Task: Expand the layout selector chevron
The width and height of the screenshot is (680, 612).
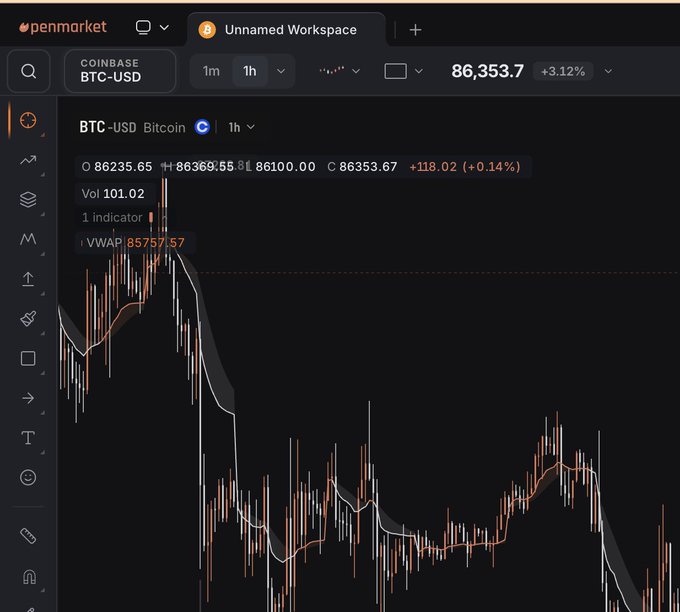Action: (164, 27)
